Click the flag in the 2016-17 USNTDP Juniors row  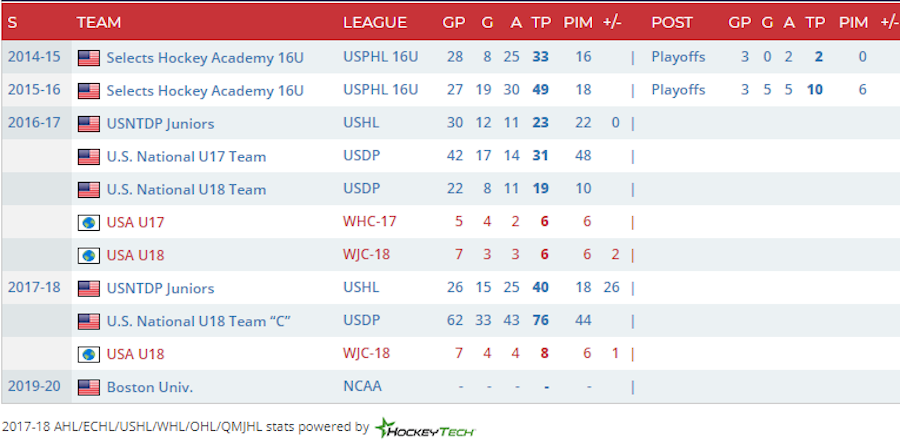(x=89, y=123)
